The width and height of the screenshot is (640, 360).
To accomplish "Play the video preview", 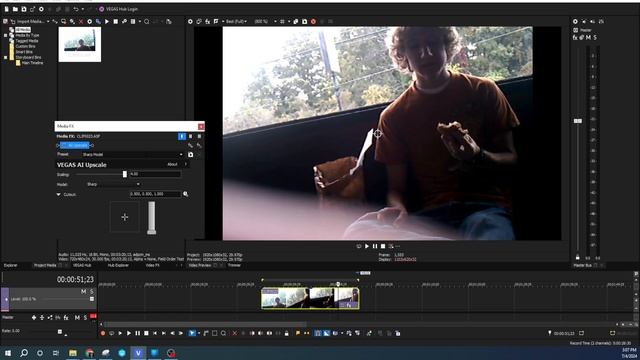I will click(x=367, y=246).
